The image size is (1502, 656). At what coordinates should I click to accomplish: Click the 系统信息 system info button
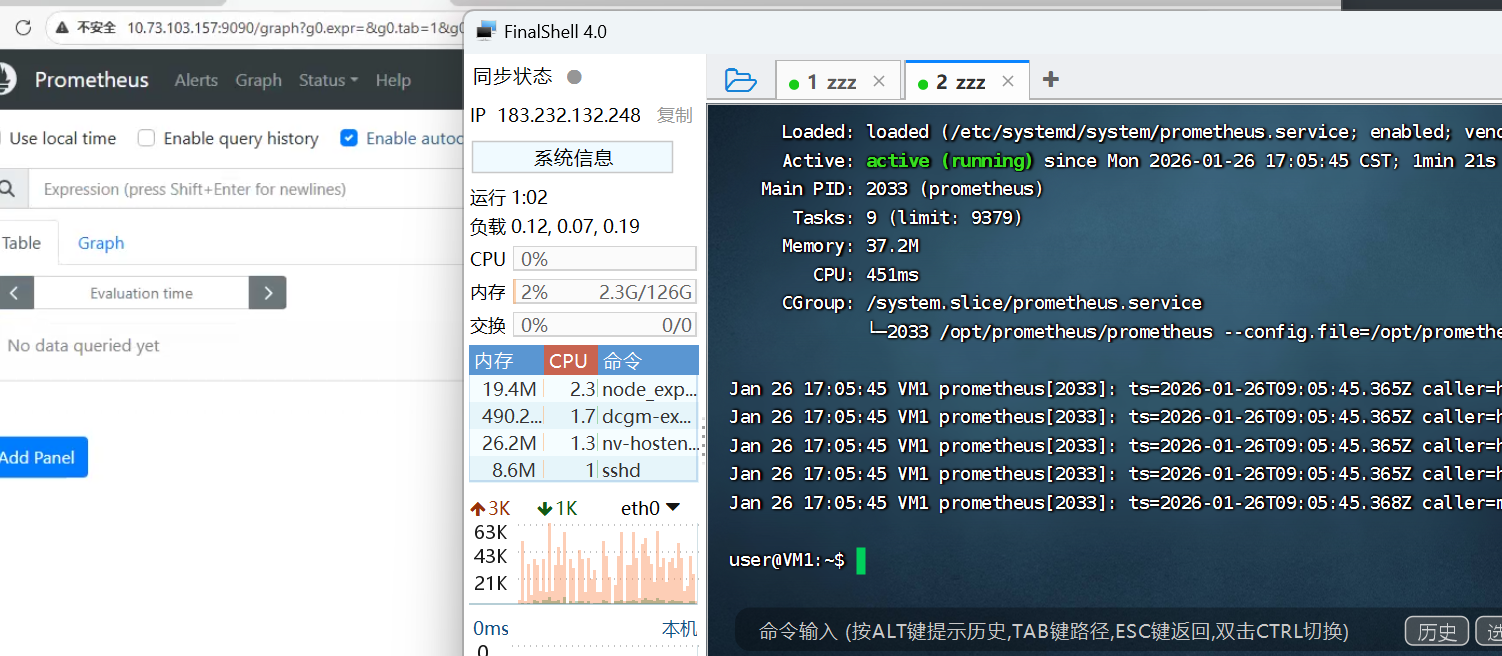tap(572, 157)
